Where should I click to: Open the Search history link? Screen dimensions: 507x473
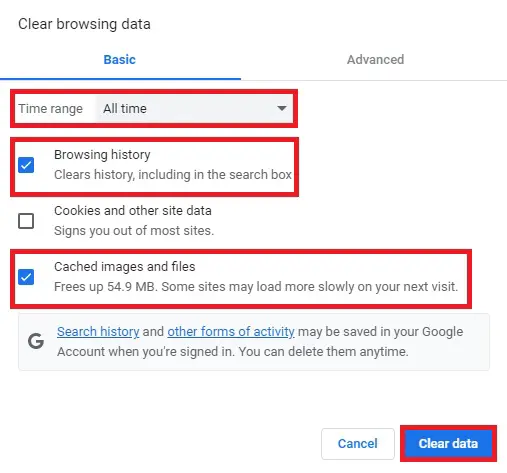[x=98, y=332]
